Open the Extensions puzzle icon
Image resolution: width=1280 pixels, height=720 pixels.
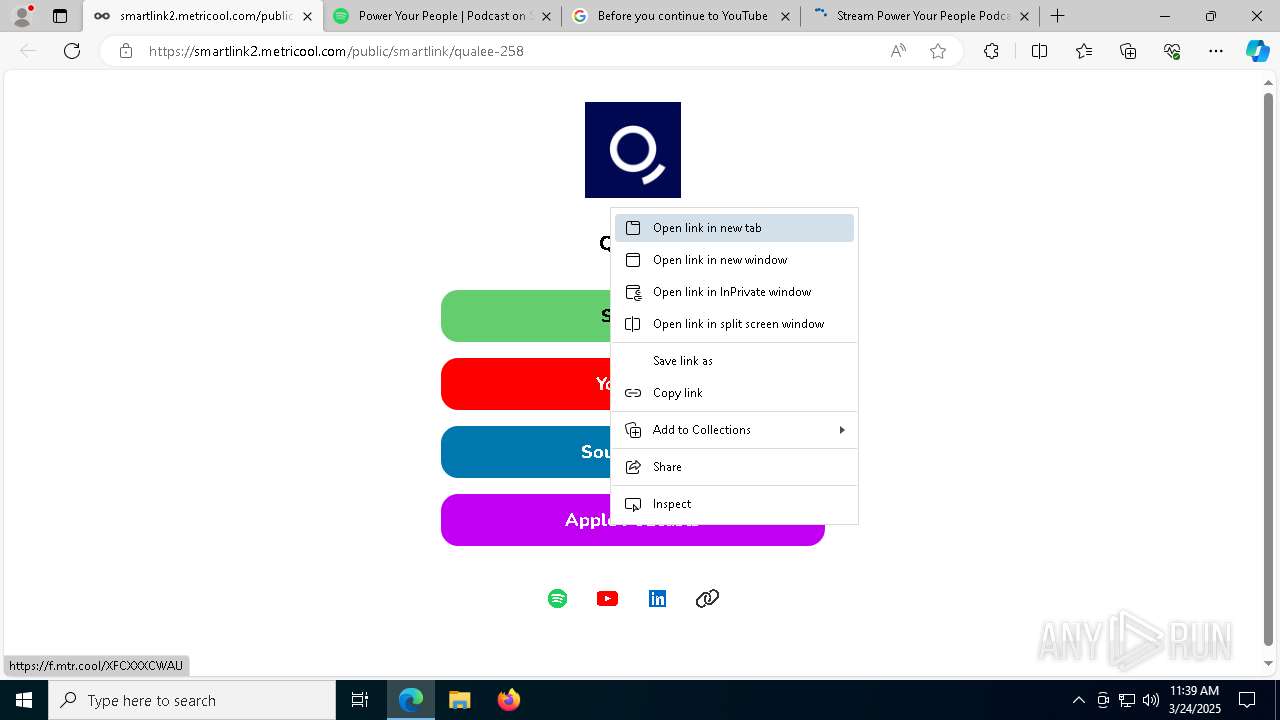(991, 51)
